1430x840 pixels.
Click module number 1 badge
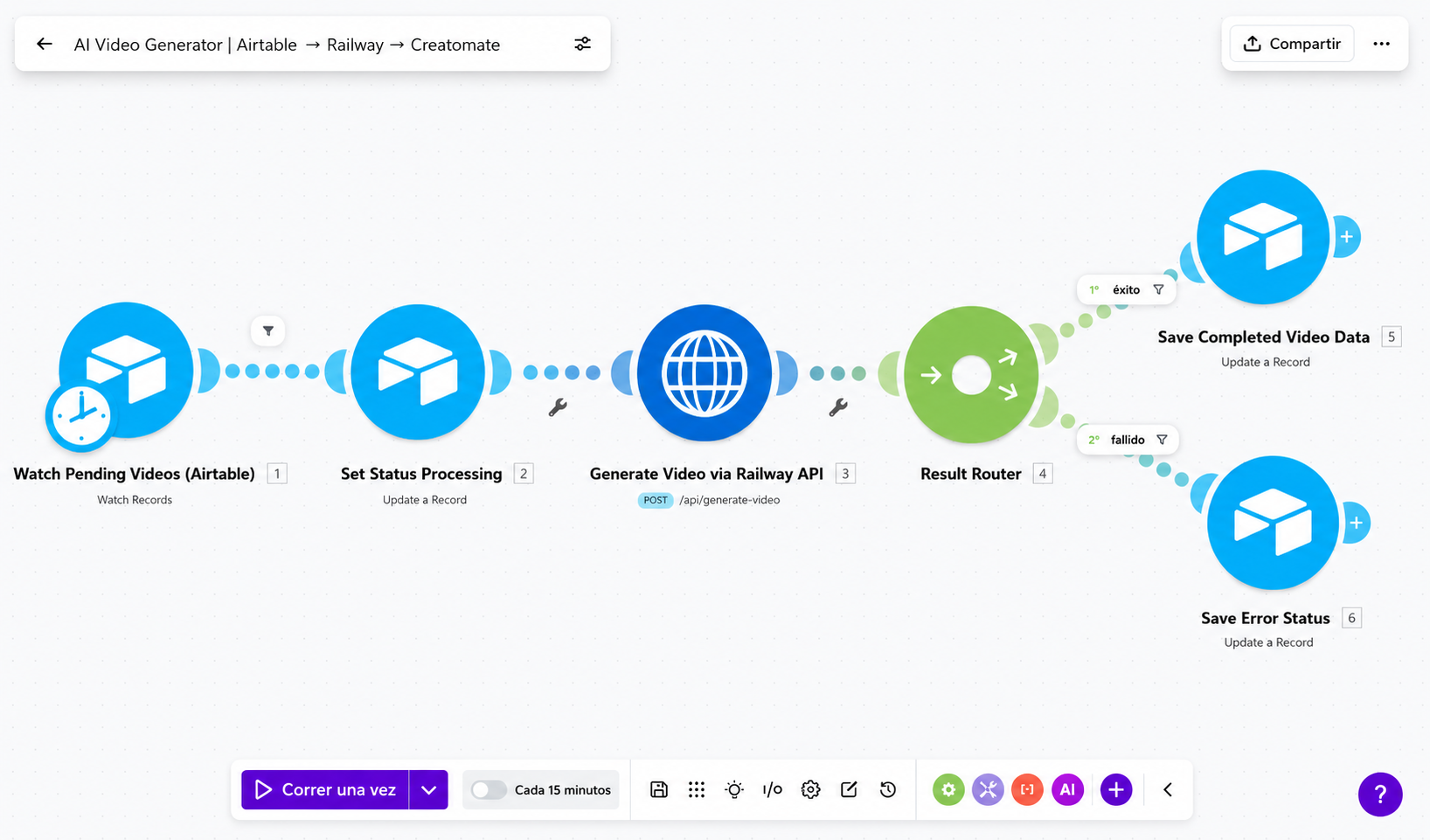tap(277, 474)
